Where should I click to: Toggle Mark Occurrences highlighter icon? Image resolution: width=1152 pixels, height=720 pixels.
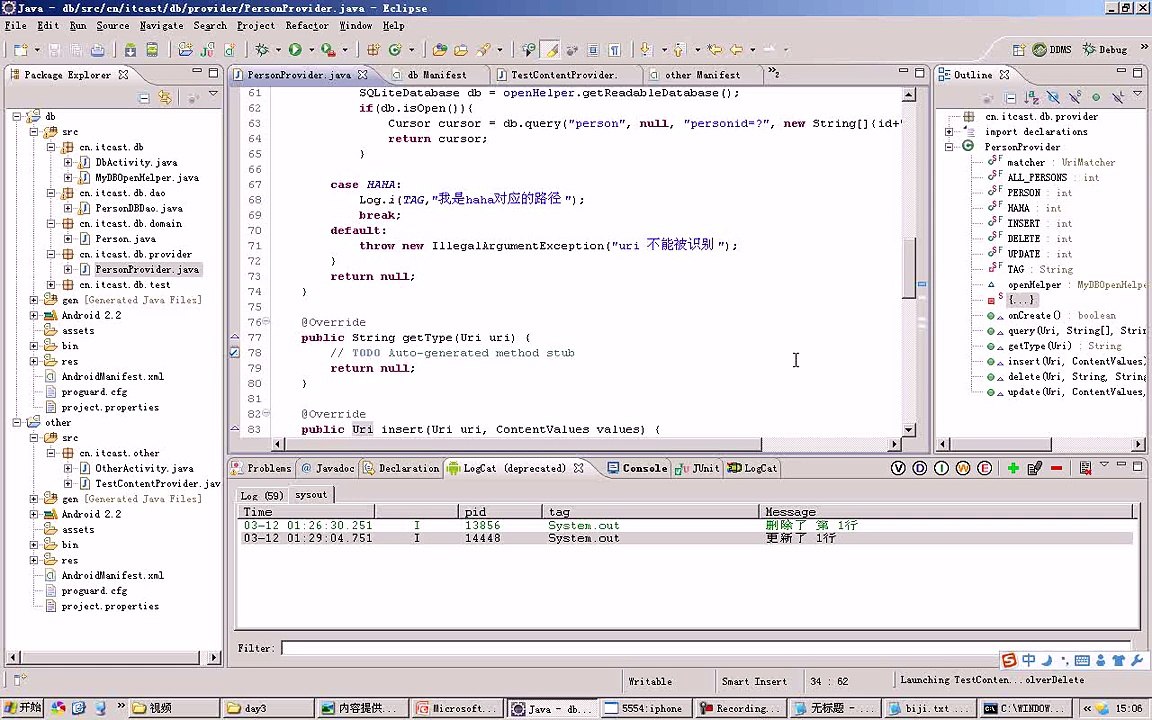550,50
